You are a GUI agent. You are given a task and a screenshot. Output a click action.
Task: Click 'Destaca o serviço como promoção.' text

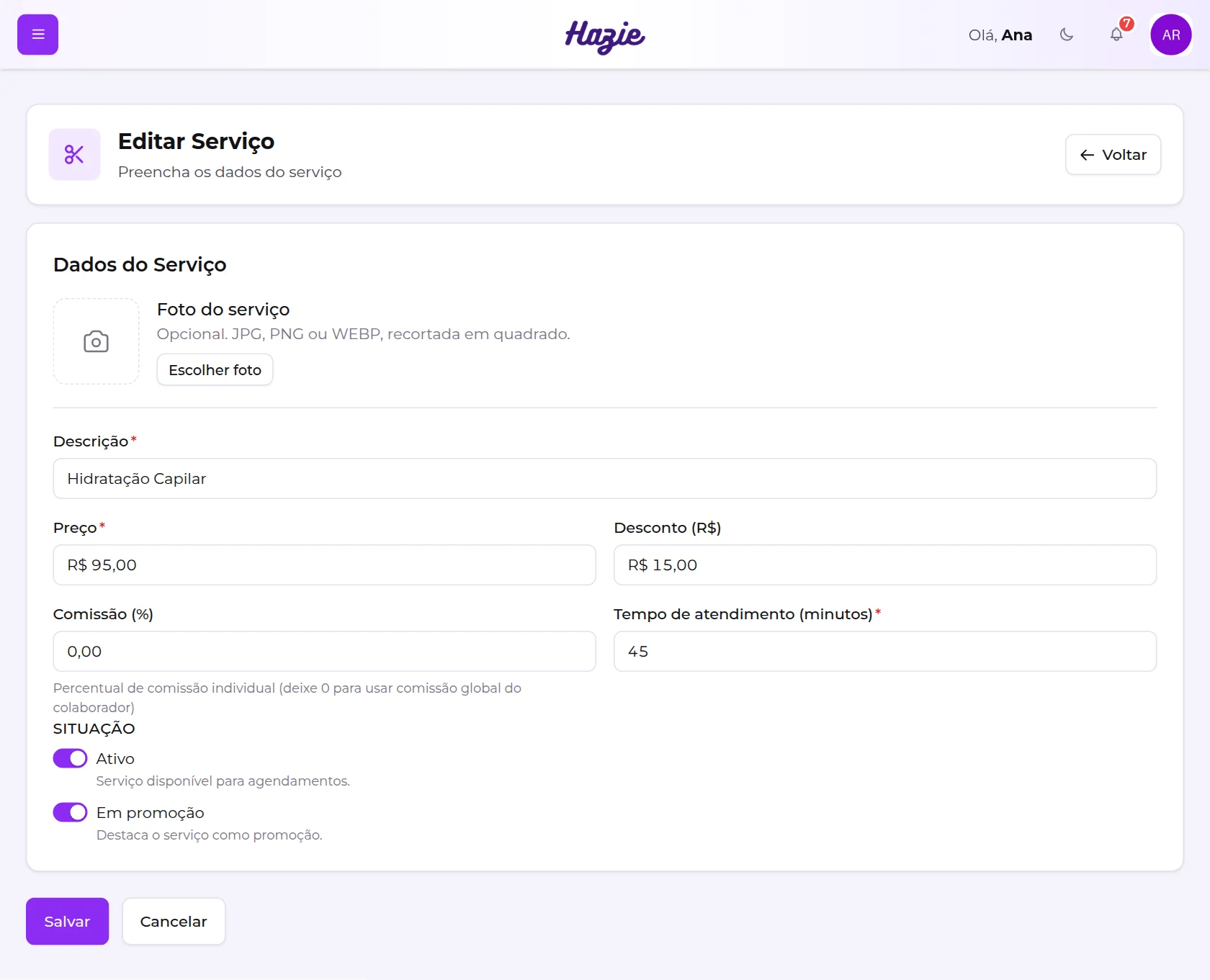pos(210,835)
